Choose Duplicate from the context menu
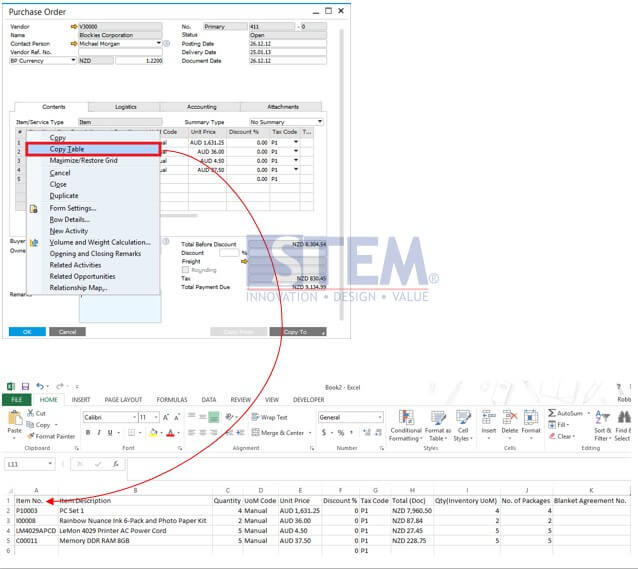Image resolution: width=638 pixels, height=569 pixels. click(64, 195)
